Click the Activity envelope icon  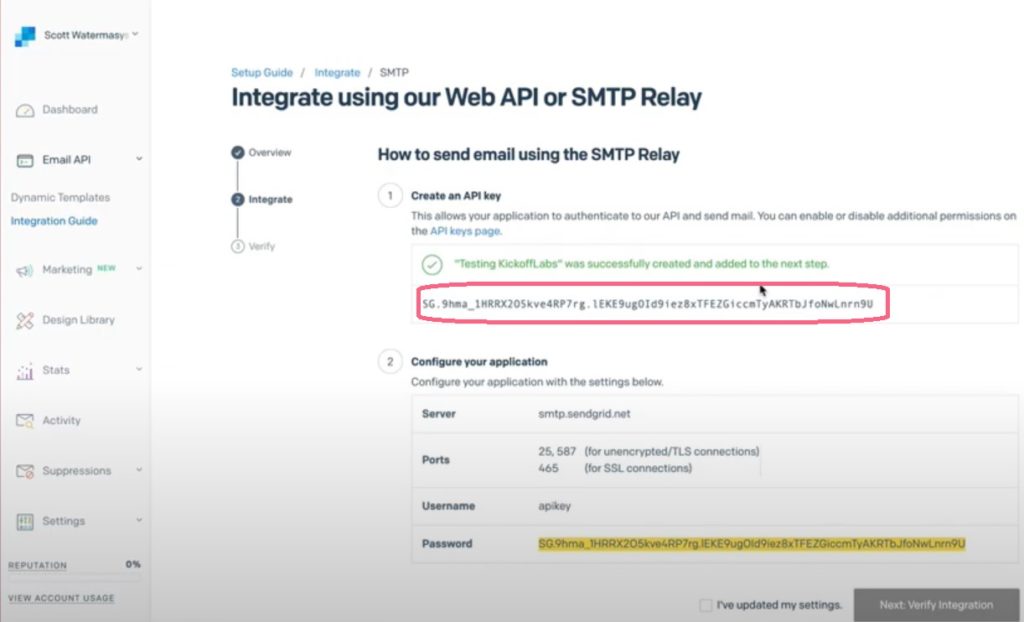point(25,421)
